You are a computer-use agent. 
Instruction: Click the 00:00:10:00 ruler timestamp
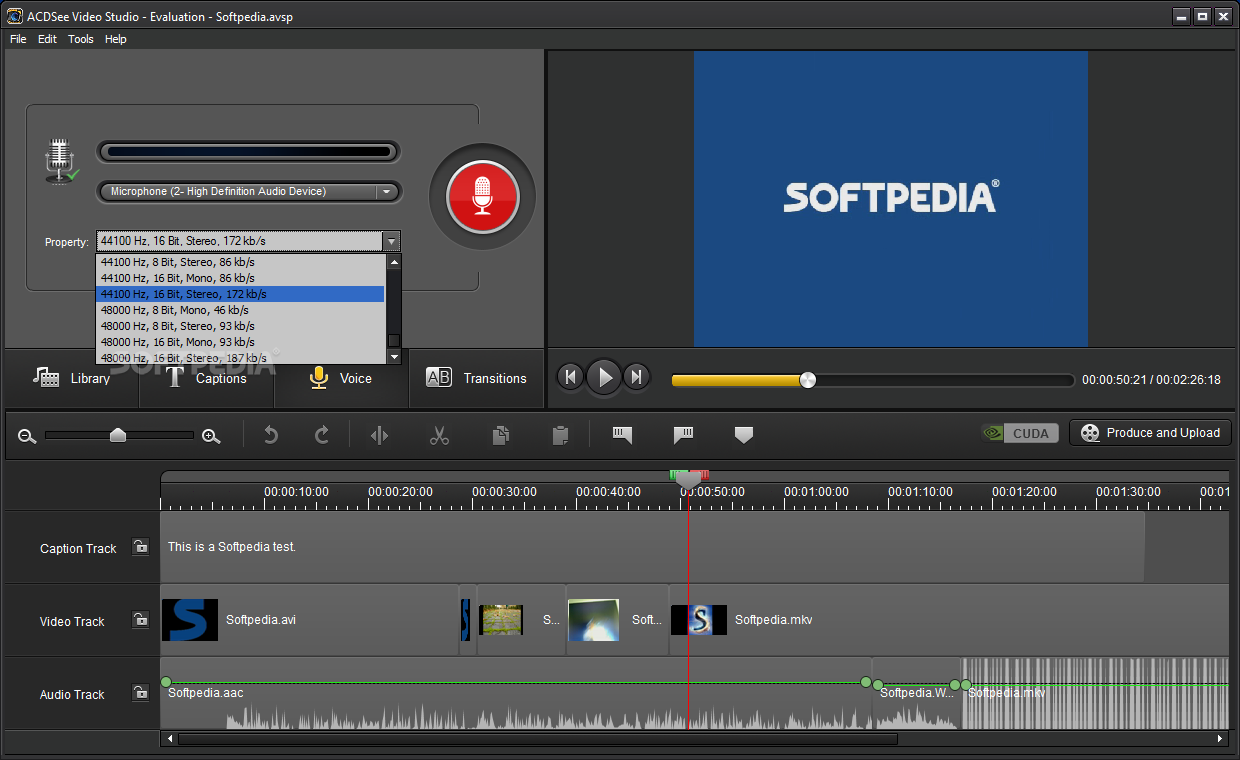(296, 492)
